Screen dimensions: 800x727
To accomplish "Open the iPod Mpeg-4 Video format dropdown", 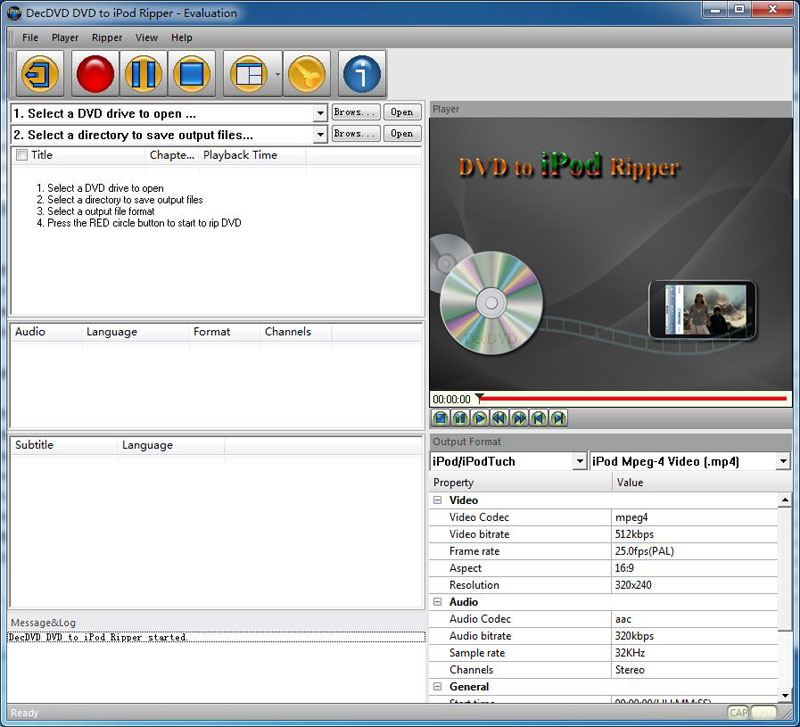I will pyautogui.click(x=783, y=461).
